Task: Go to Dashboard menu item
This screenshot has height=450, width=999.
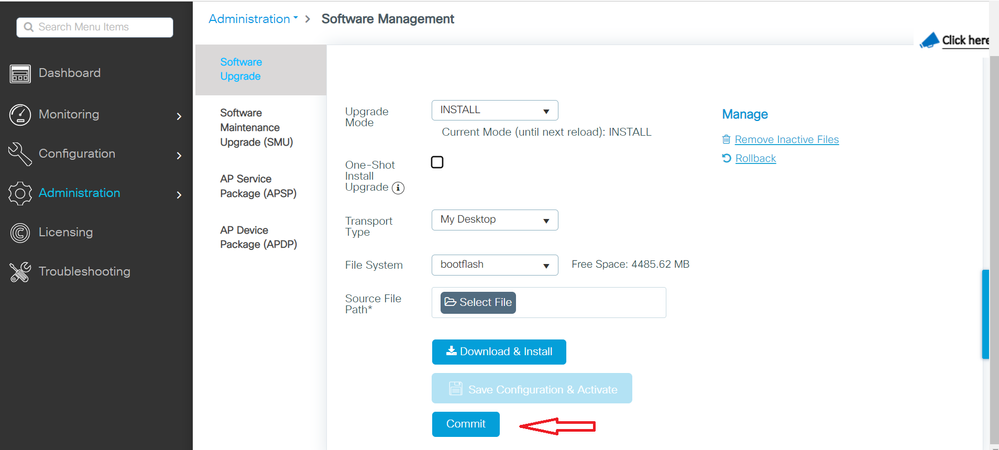Action: [x=69, y=73]
